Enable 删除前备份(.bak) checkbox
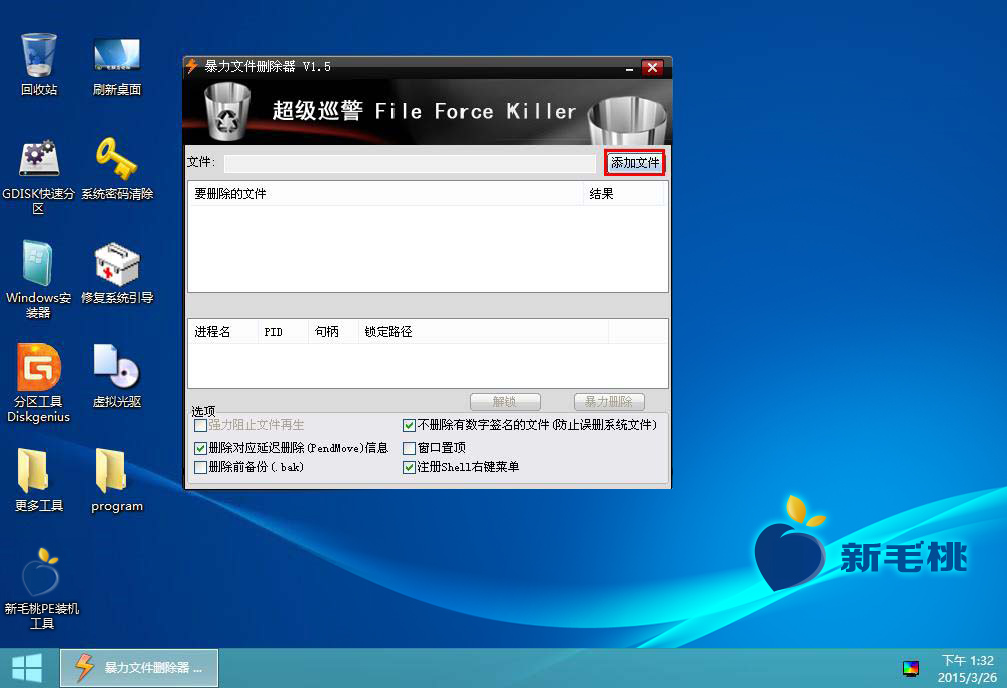 [x=200, y=467]
